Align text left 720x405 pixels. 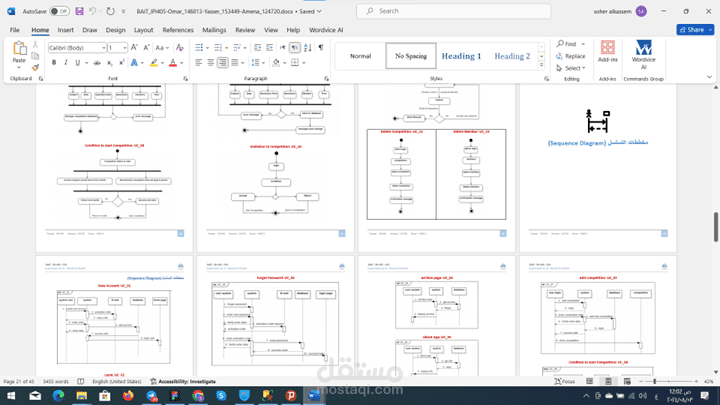[198, 62]
